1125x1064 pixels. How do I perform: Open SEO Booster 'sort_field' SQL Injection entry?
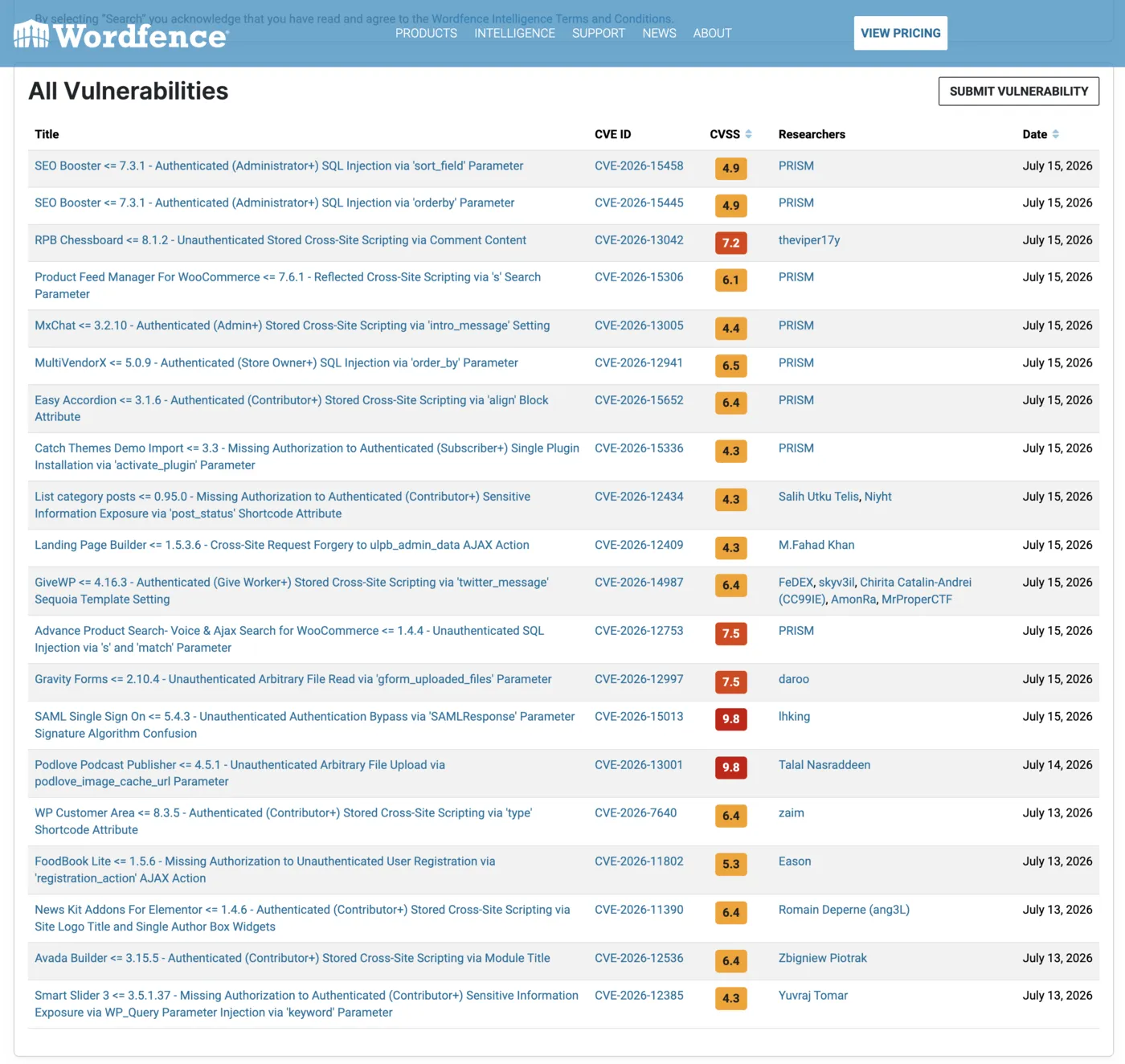coord(279,166)
